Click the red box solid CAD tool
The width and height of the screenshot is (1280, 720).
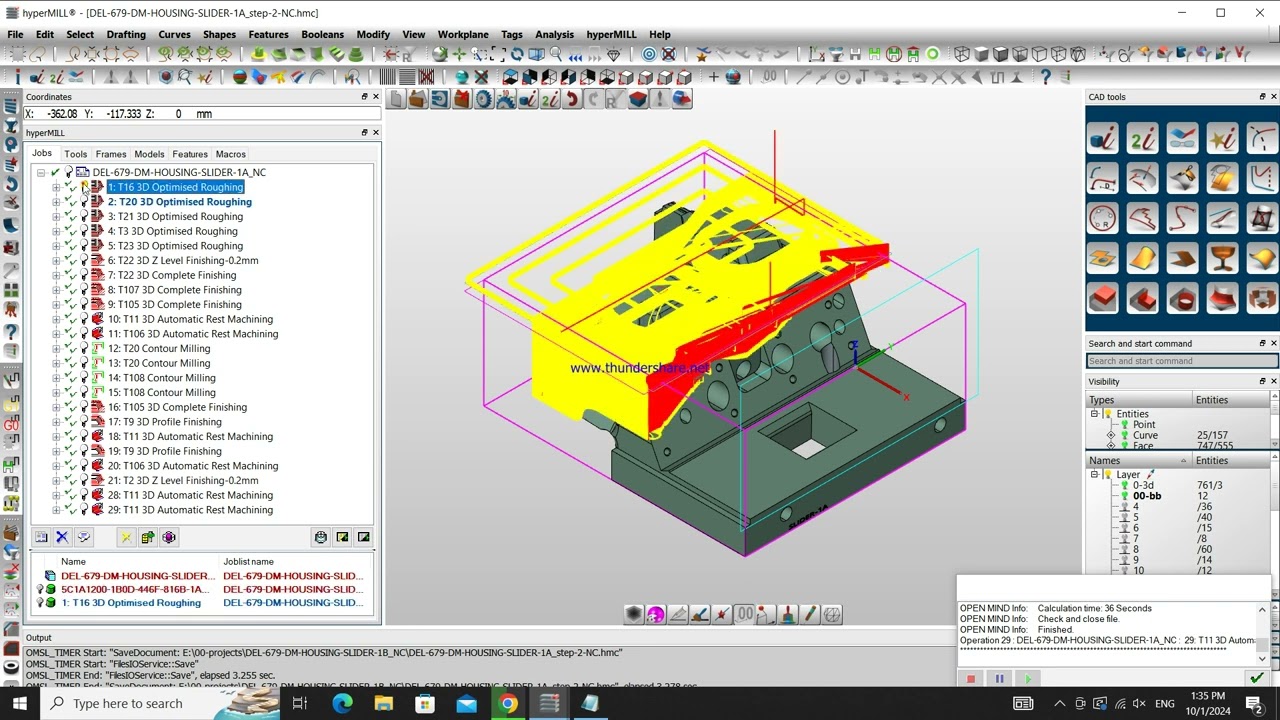1103,298
